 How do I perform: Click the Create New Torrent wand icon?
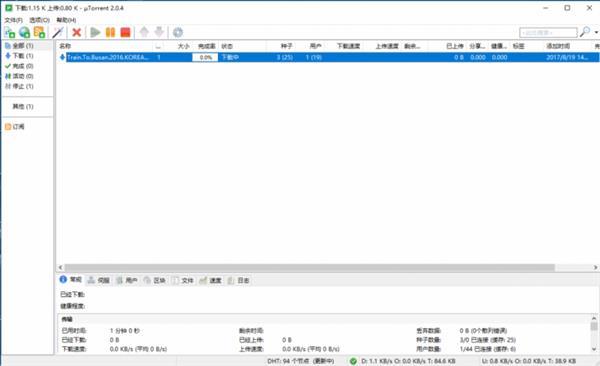pos(58,33)
